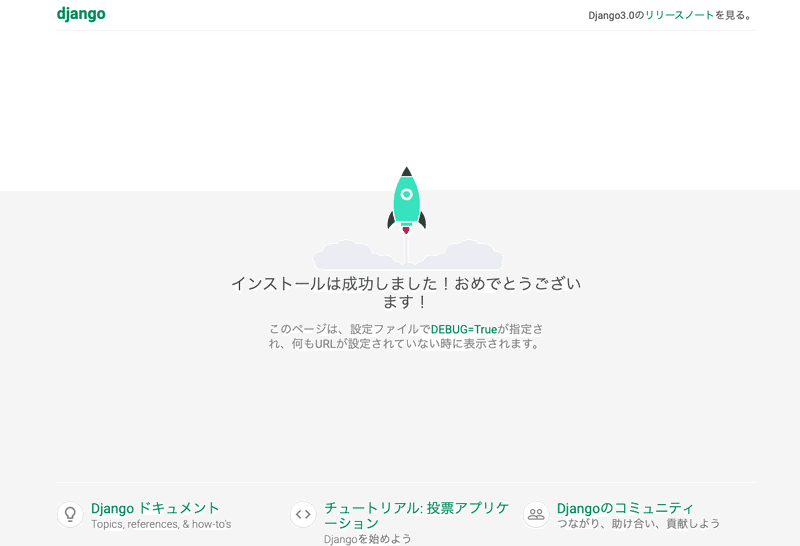Open the チュートリアル: 投票アプリケーション link

[x=416, y=515]
